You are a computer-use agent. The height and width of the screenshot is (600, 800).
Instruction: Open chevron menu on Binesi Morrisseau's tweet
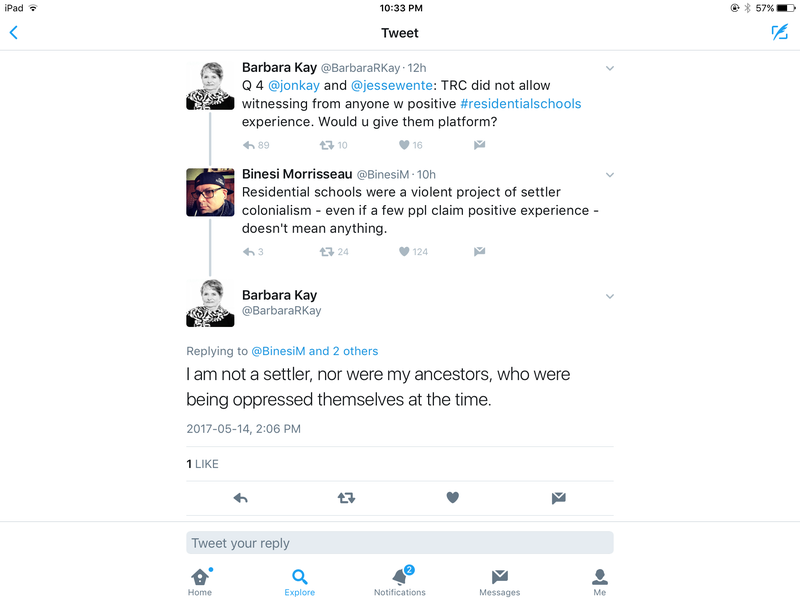(610, 175)
